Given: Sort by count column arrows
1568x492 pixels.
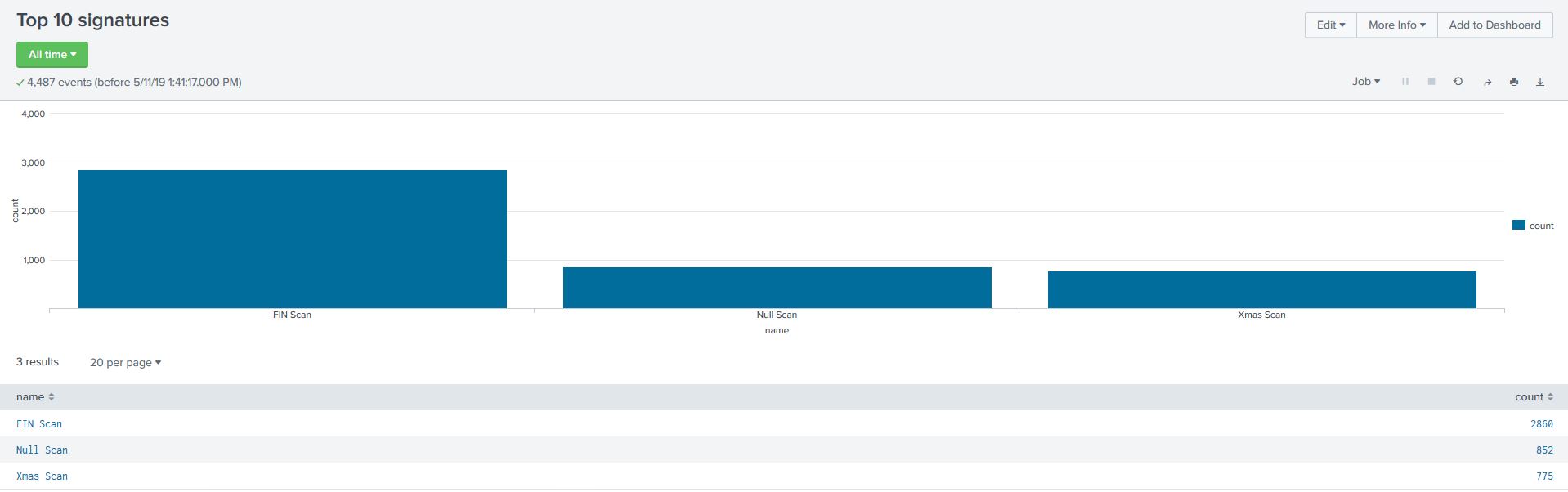Looking at the screenshot, I should 1550,397.
